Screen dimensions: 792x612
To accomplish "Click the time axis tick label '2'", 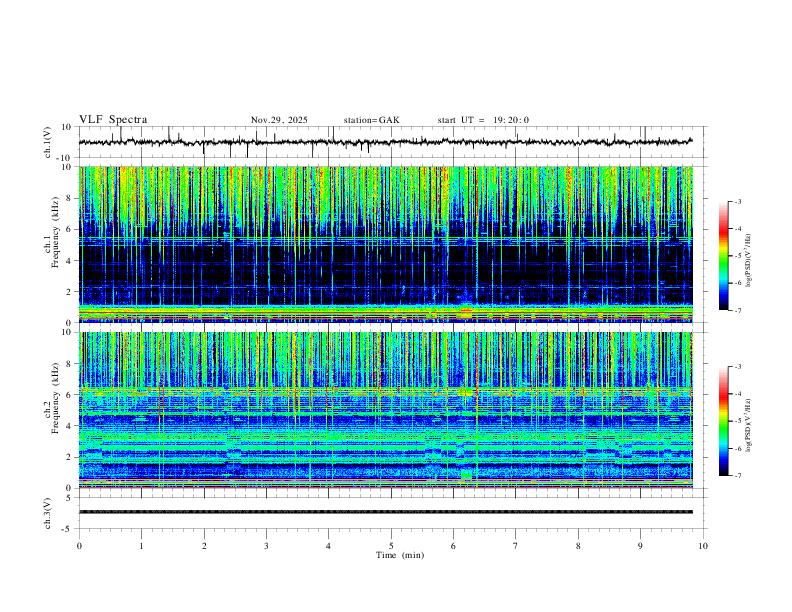I will pos(204,546).
